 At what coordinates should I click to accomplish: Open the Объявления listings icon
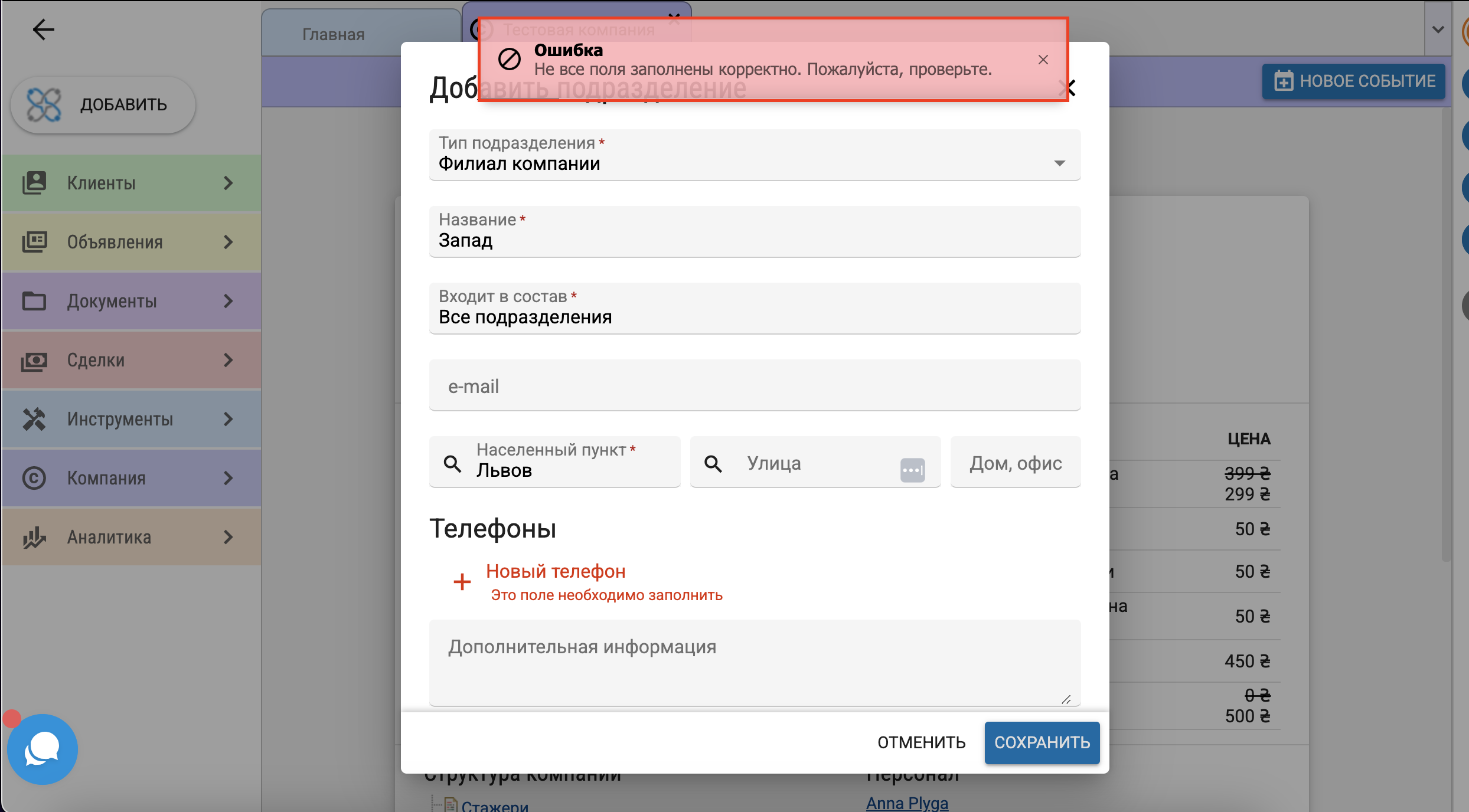pyautogui.click(x=34, y=242)
